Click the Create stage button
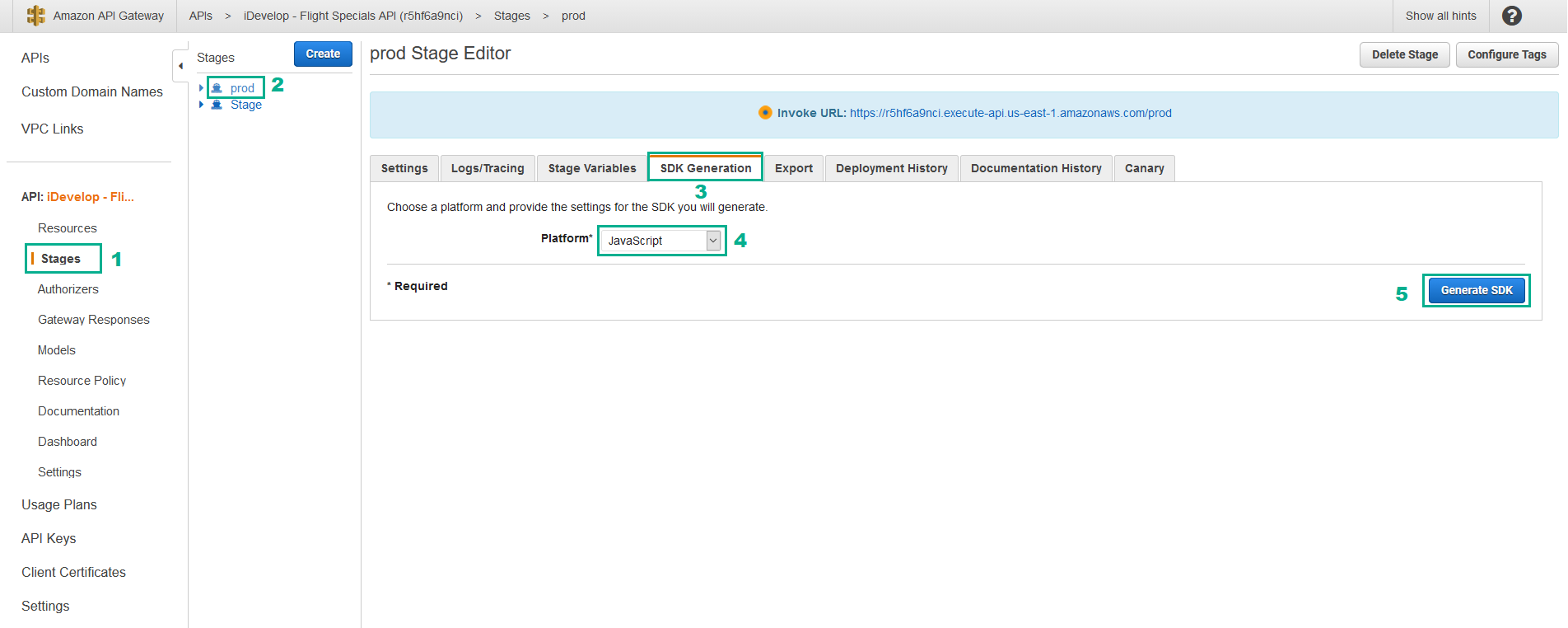This screenshot has height=628, width=1568. coord(323,54)
